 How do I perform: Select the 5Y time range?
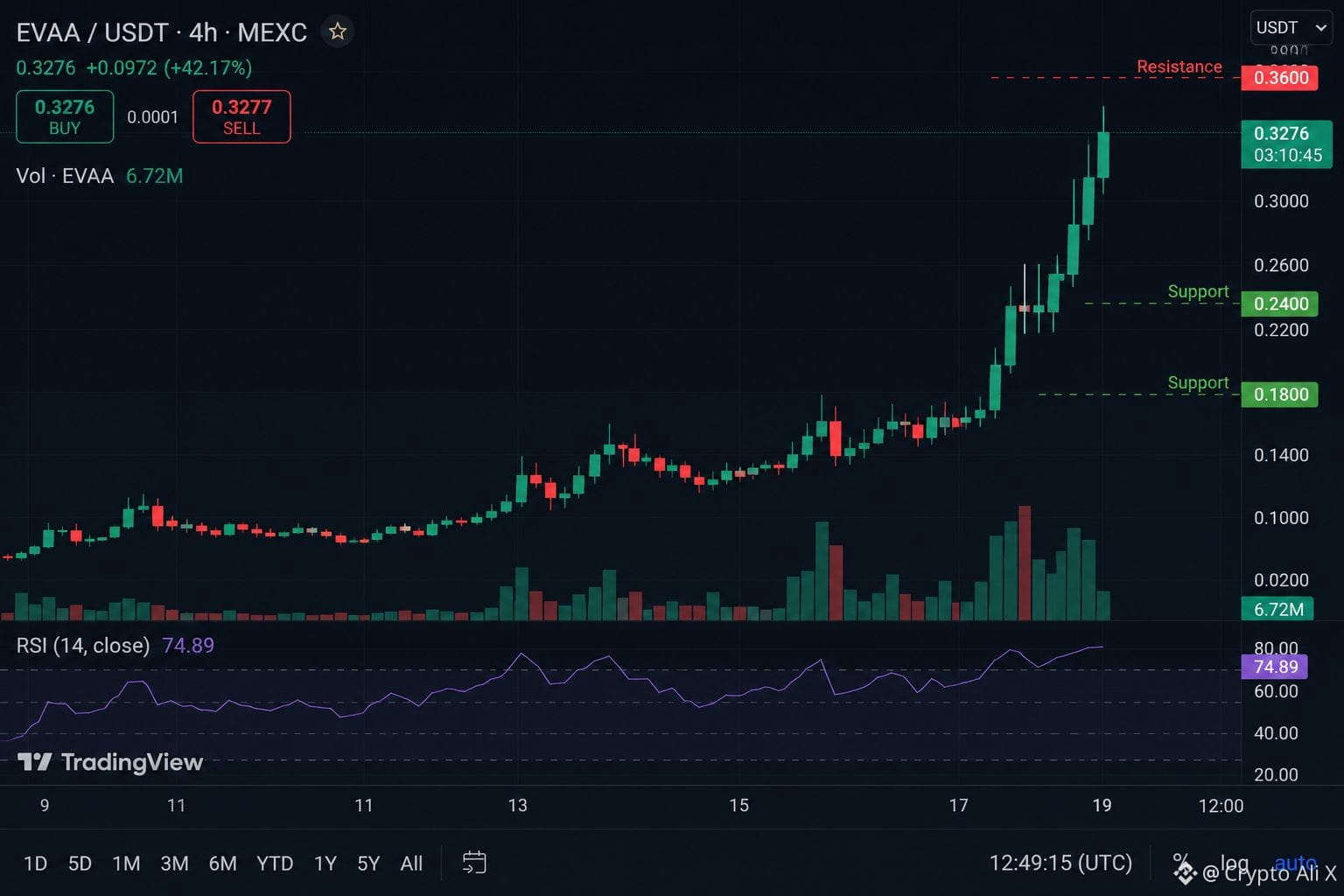click(x=368, y=864)
